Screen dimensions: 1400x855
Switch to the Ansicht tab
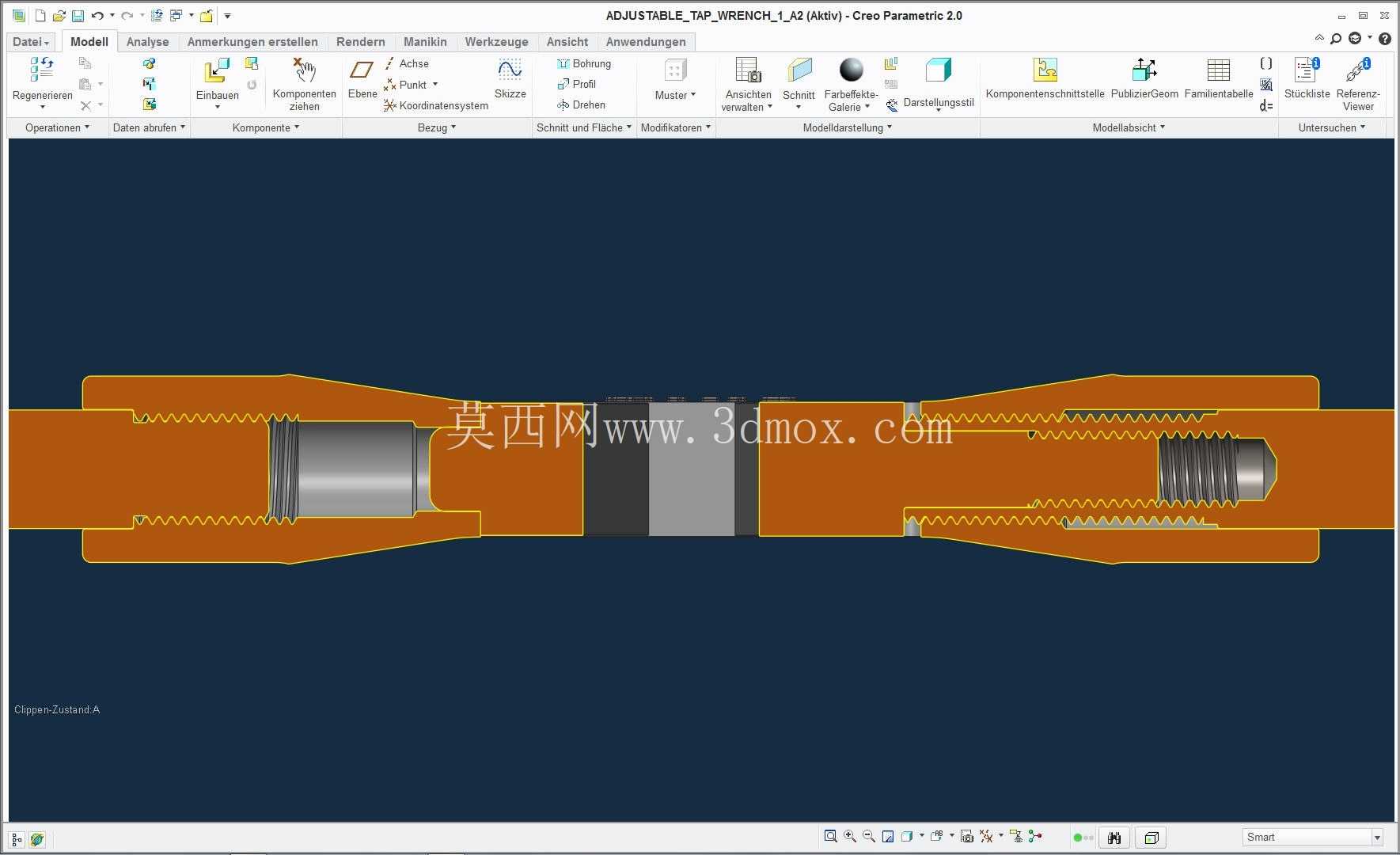point(567,42)
